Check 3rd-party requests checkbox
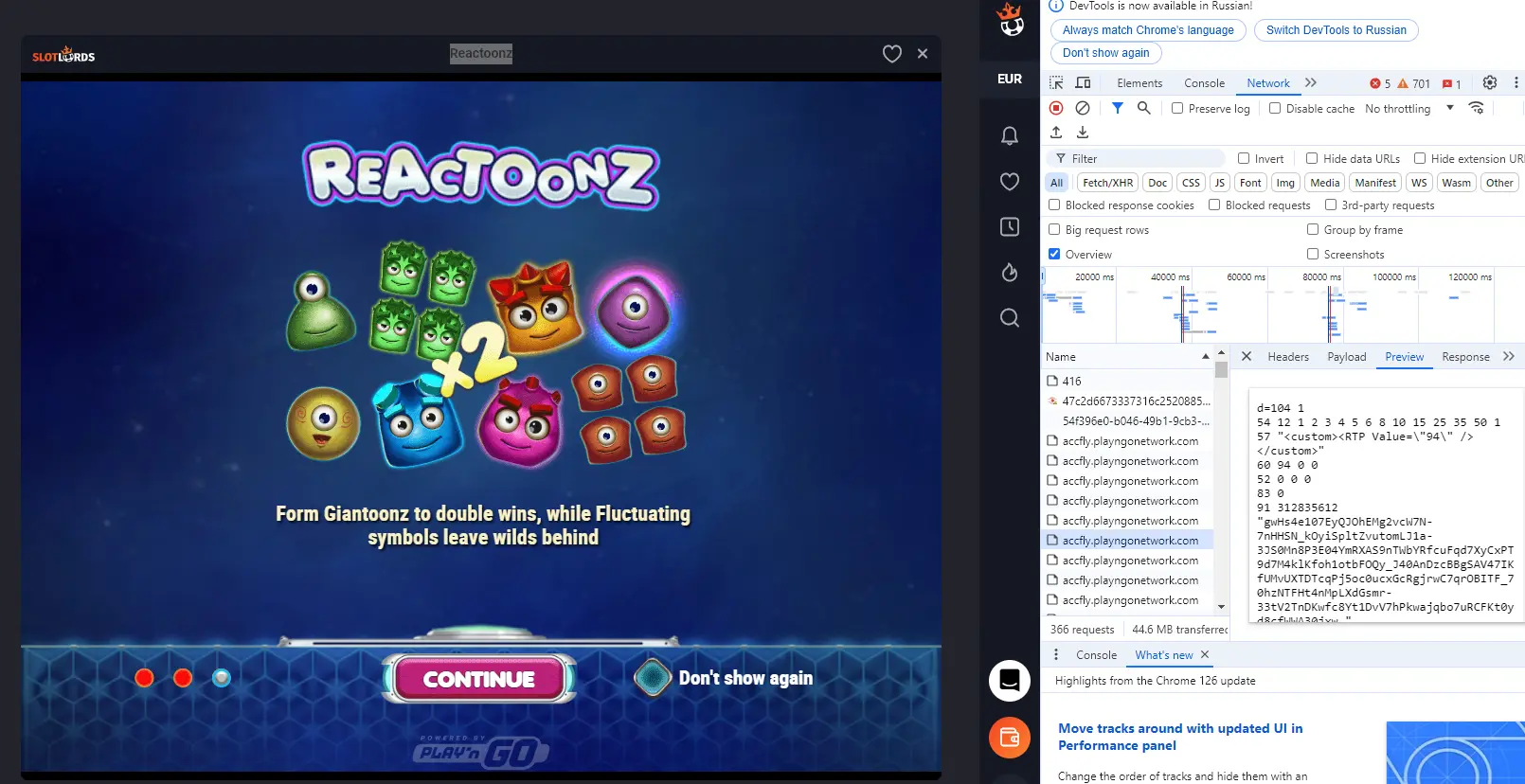 pos(1331,205)
